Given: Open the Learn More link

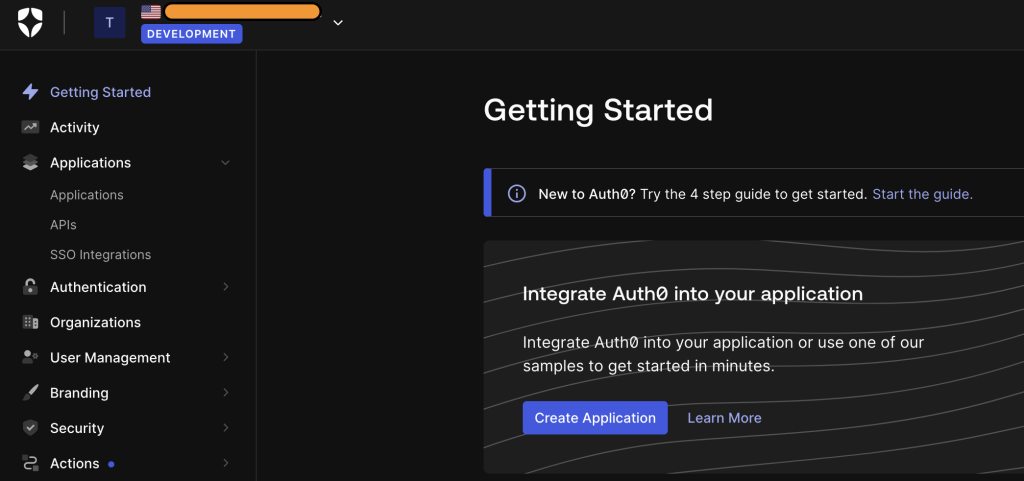Looking at the screenshot, I should tap(724, 418).
